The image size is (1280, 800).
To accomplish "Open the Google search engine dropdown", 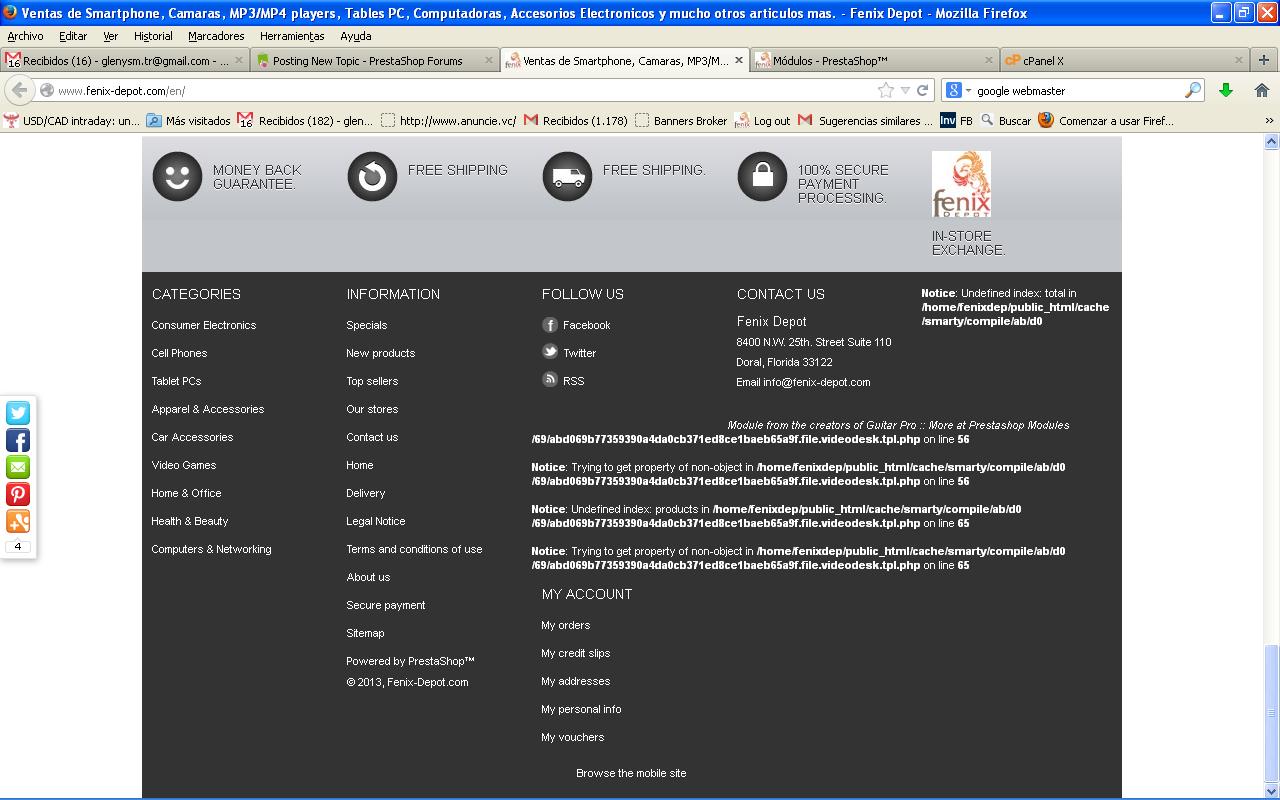I will point(958,90).
